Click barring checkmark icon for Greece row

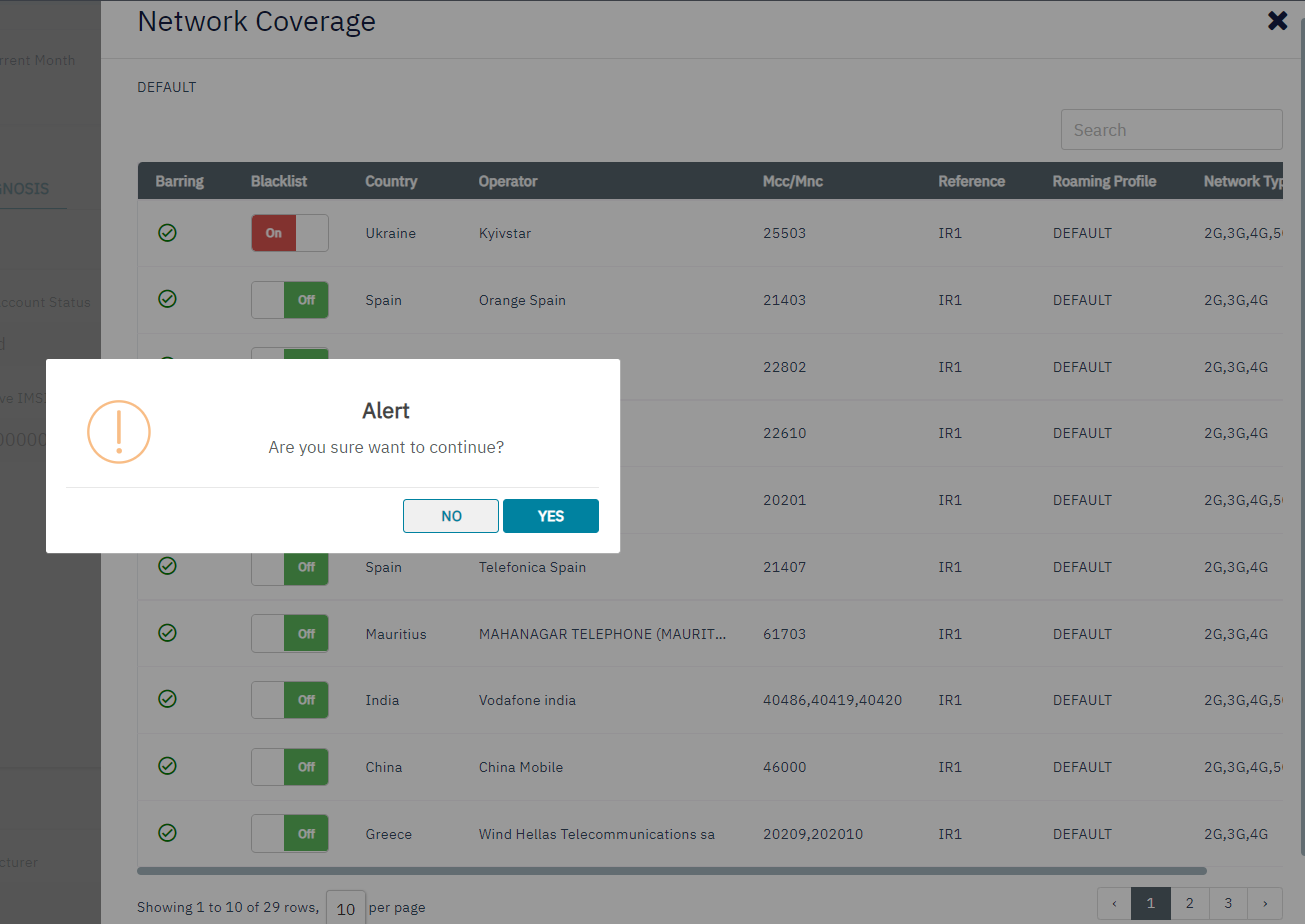[x=168, y=833]
